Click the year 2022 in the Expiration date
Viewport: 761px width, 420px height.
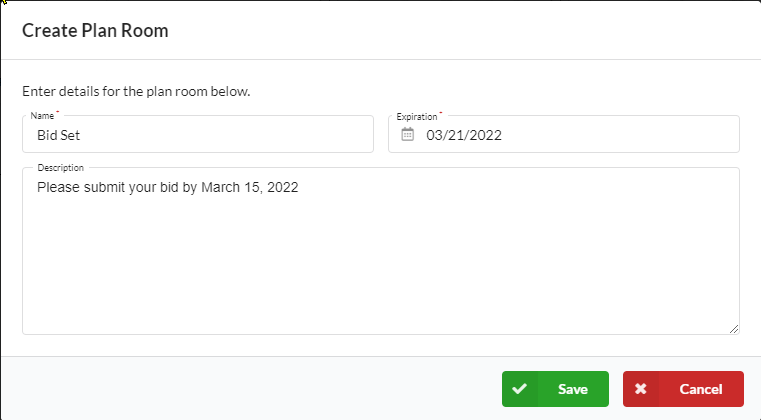click(485, 135)
